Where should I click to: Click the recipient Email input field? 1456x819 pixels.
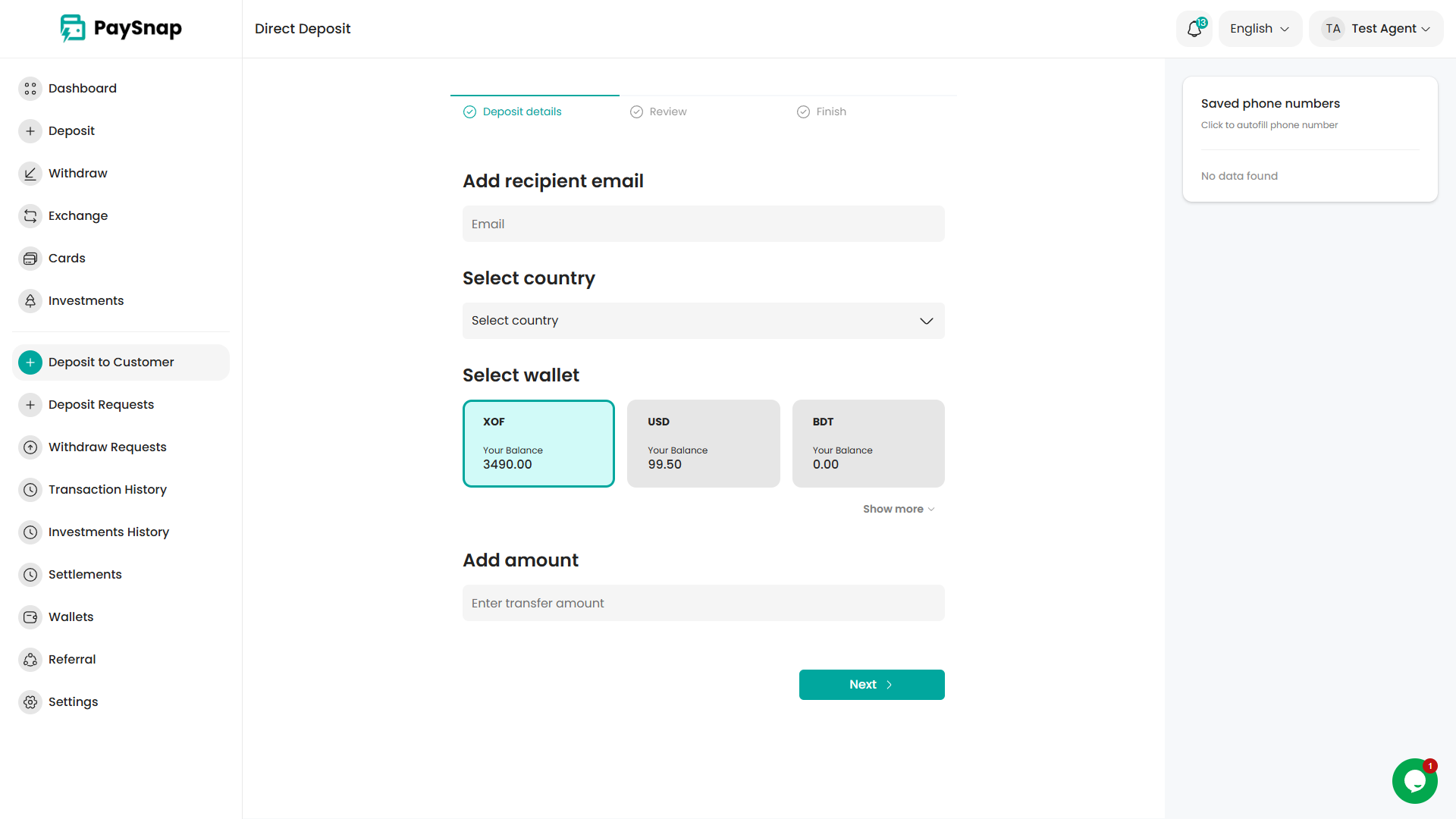pos(703,224)
